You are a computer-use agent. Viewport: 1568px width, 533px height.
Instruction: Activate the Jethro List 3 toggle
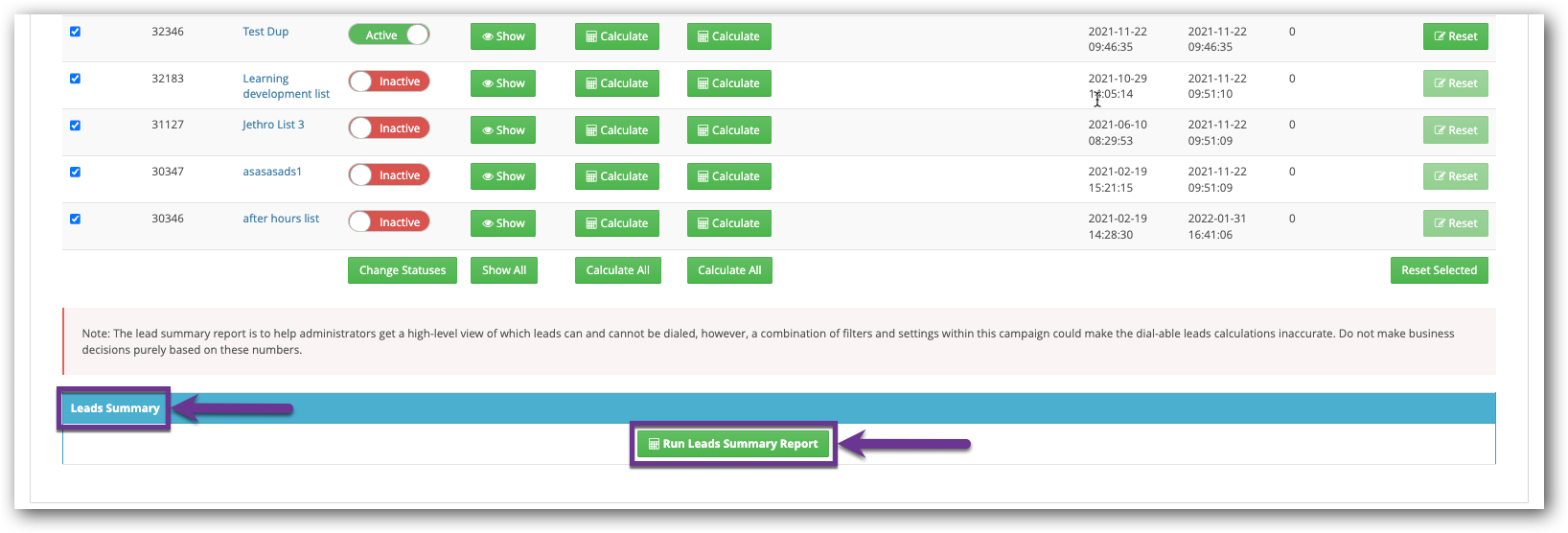[x=388, y=128]
